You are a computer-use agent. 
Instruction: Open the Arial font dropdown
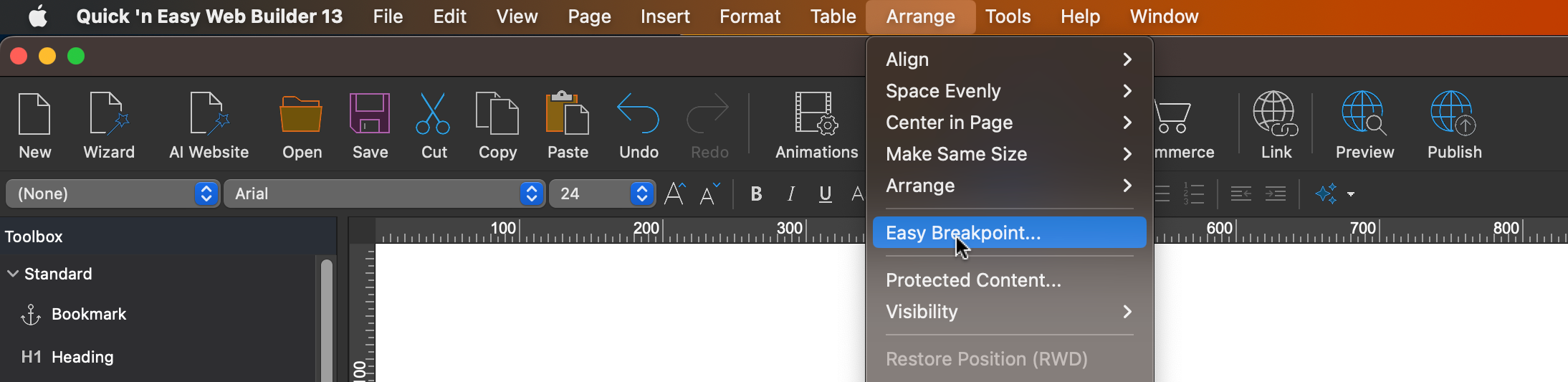pos(383,194)
